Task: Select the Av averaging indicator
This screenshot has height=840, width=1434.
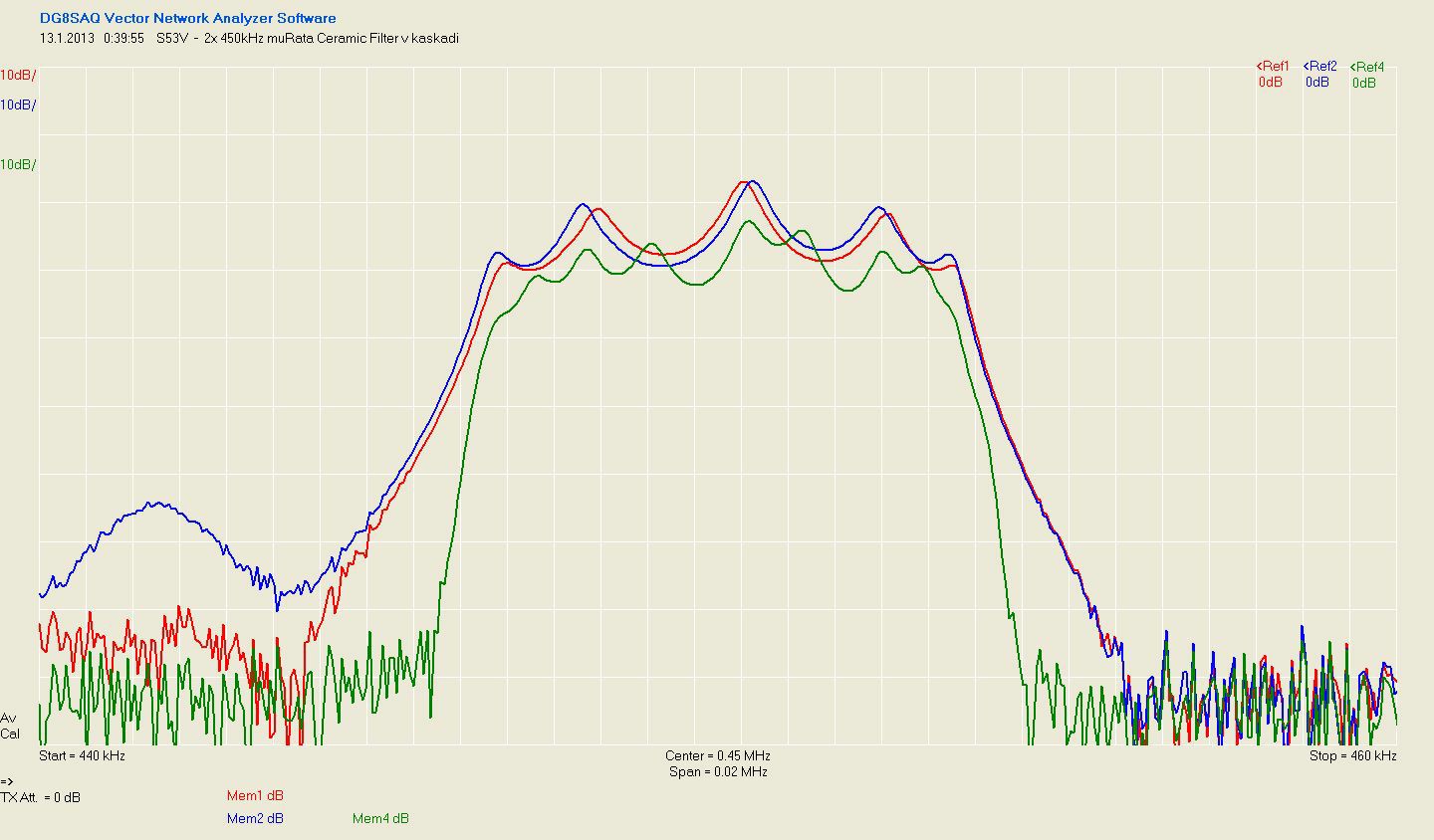Action: pyautogui.click(x=8, y=718)
